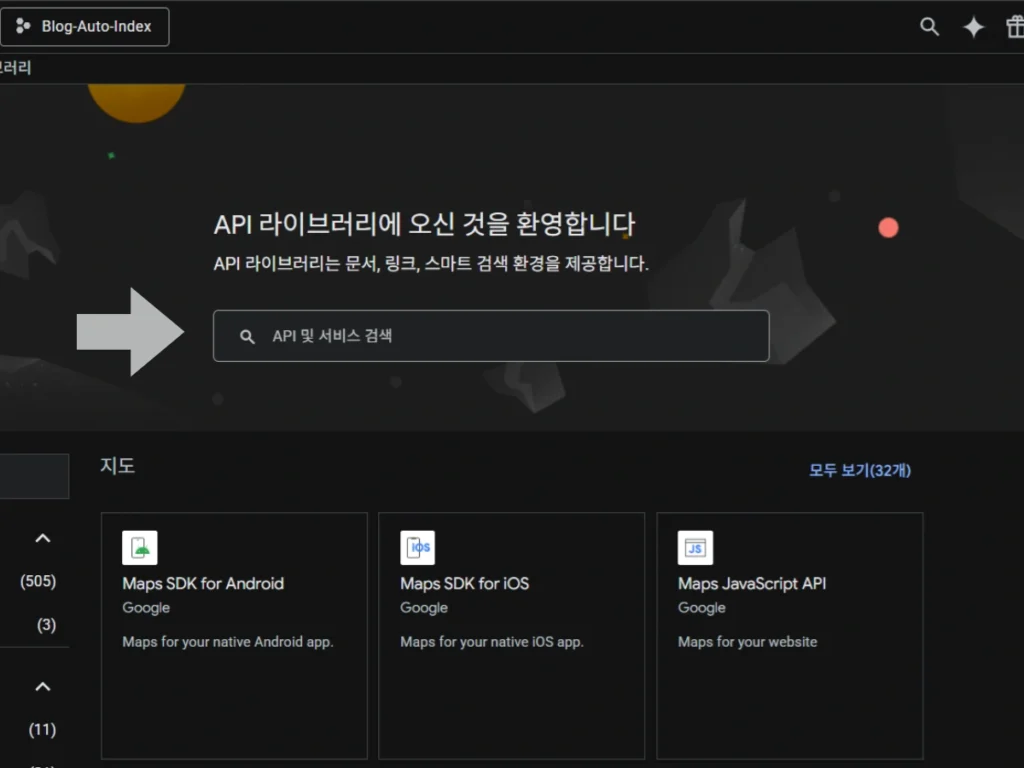
Task: Open the Maps SDK for Android card title
Action: [x=203, y=583]
